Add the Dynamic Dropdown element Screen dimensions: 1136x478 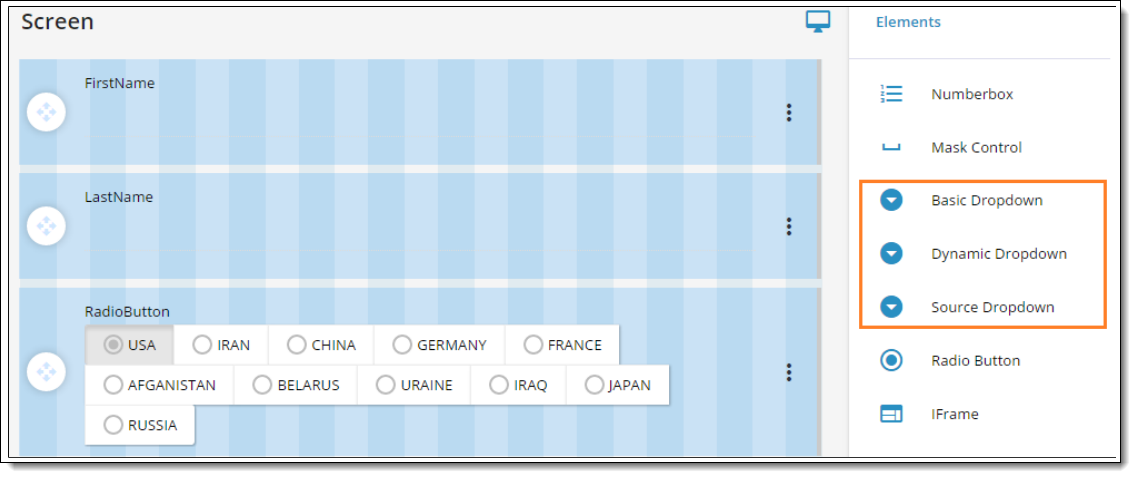coord(998,254)
